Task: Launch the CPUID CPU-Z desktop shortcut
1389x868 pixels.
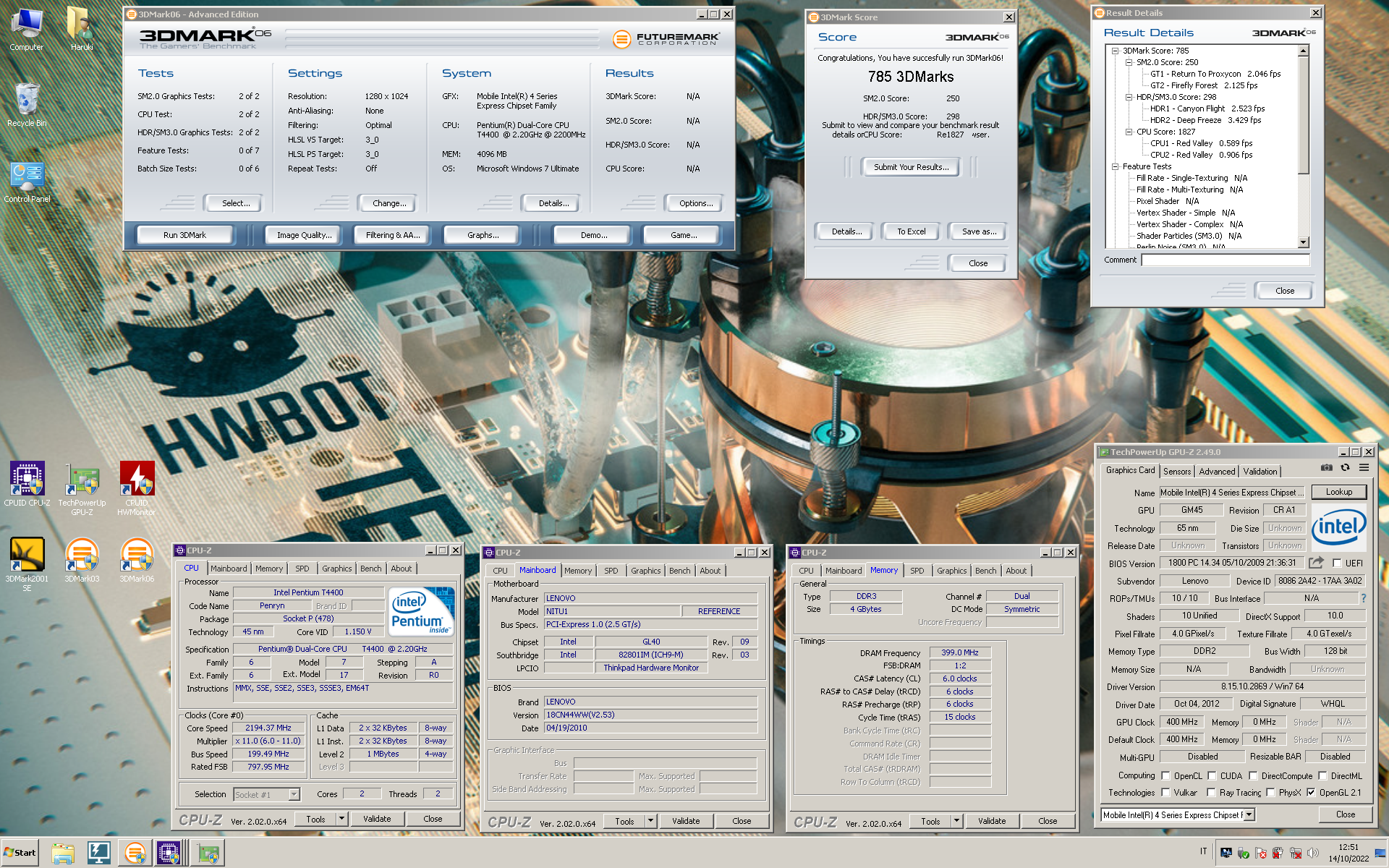Action: pyautogui.click(x=27, y=483)
